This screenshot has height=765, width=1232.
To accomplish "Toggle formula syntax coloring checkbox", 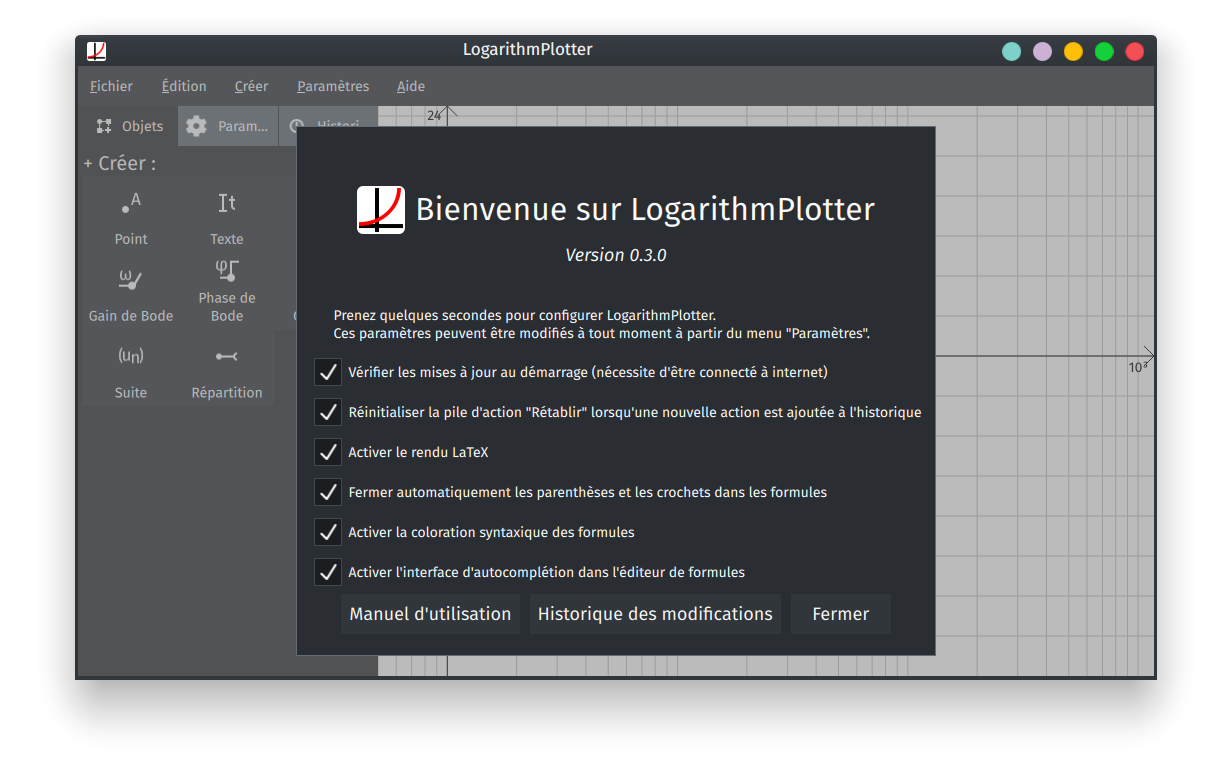I will (x=328, y=532).
